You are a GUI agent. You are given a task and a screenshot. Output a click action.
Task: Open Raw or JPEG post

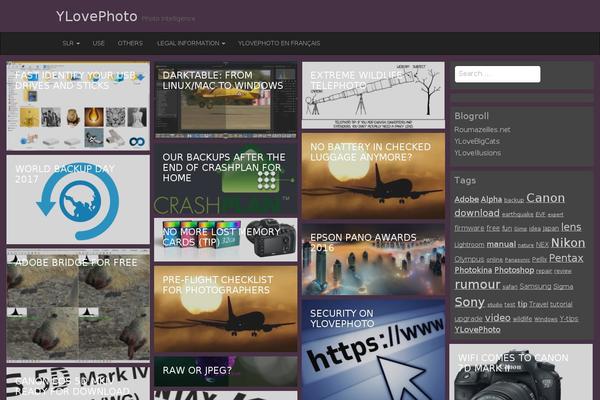(225, 372)
